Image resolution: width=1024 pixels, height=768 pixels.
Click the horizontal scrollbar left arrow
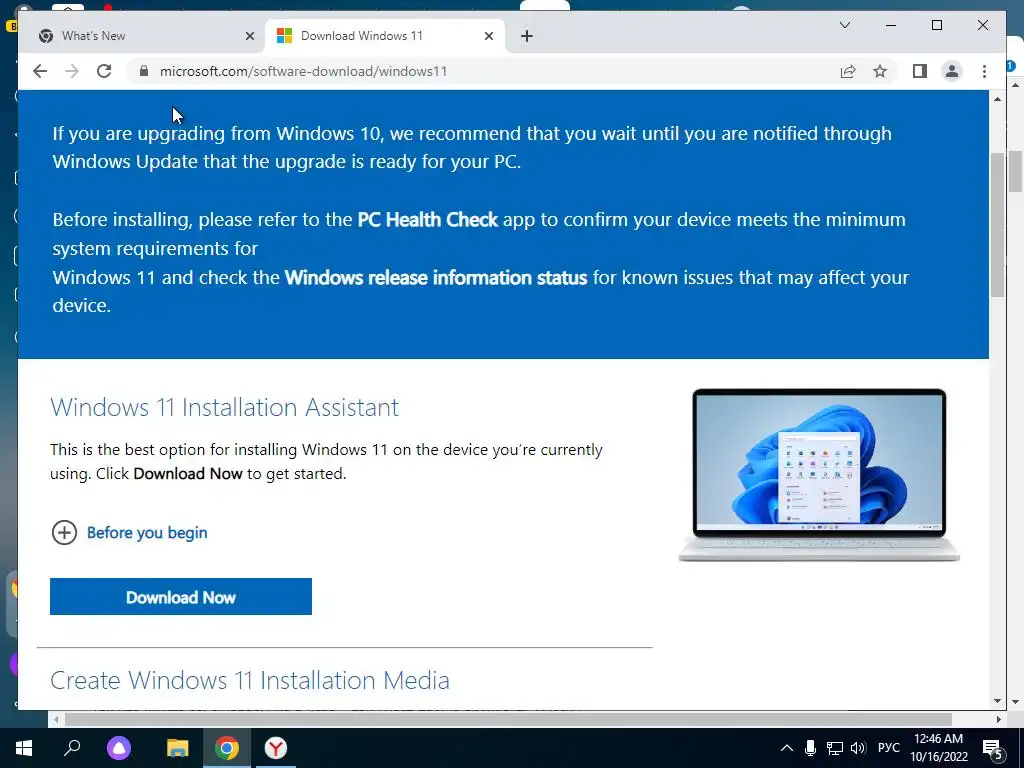56,719
